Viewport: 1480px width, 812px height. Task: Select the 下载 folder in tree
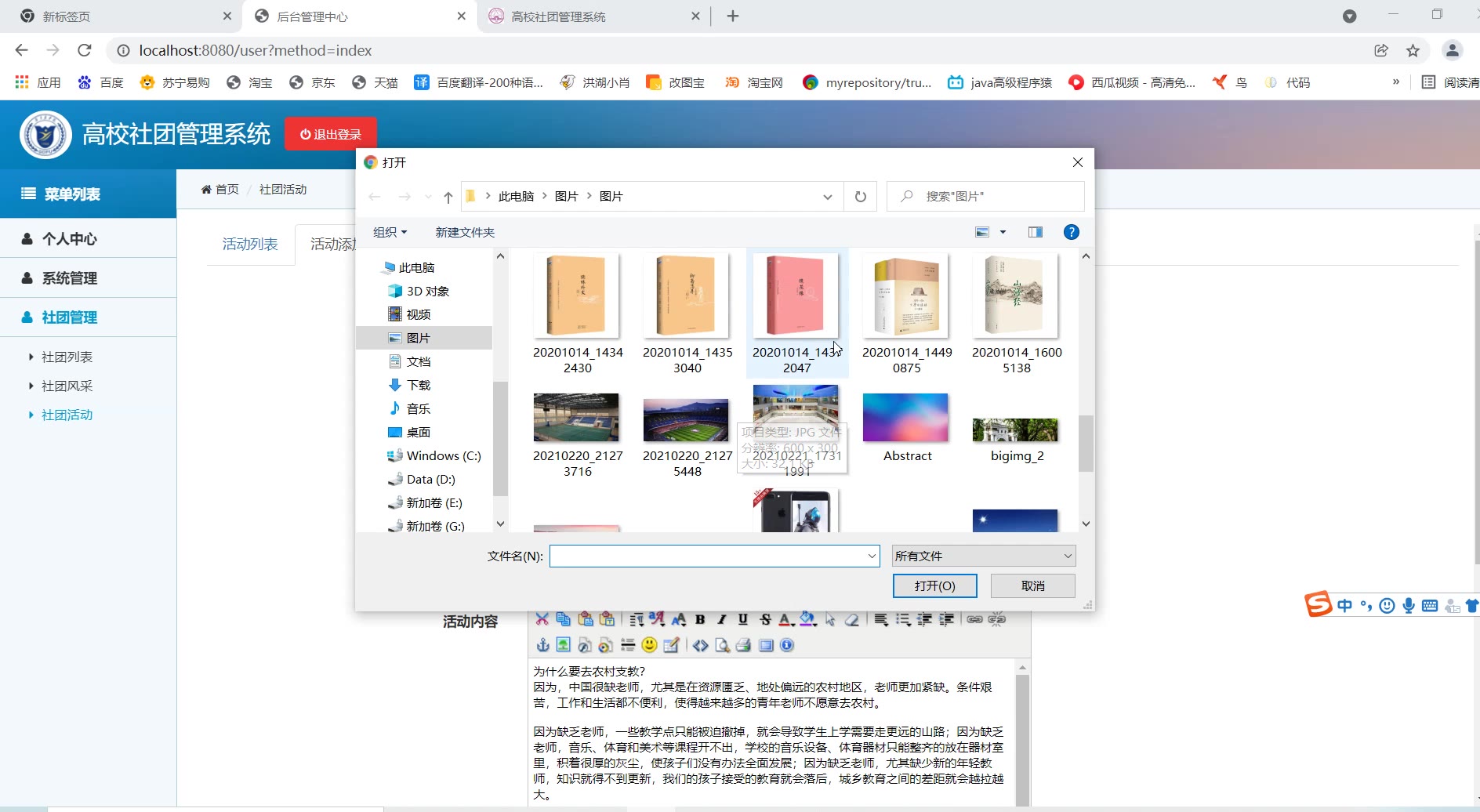coord(419,385)
